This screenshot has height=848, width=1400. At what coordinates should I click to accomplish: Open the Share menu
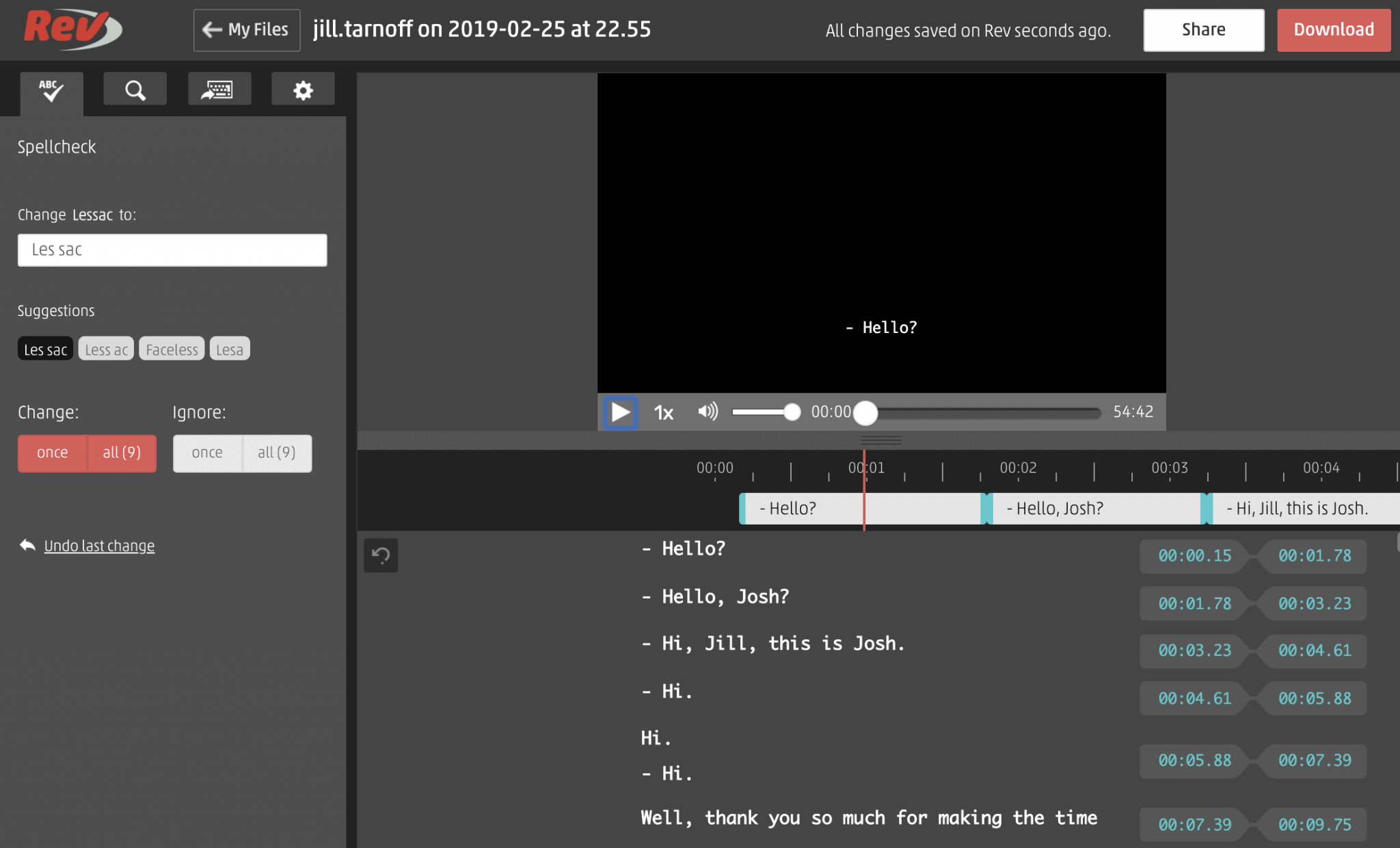tap(1203, 29)
